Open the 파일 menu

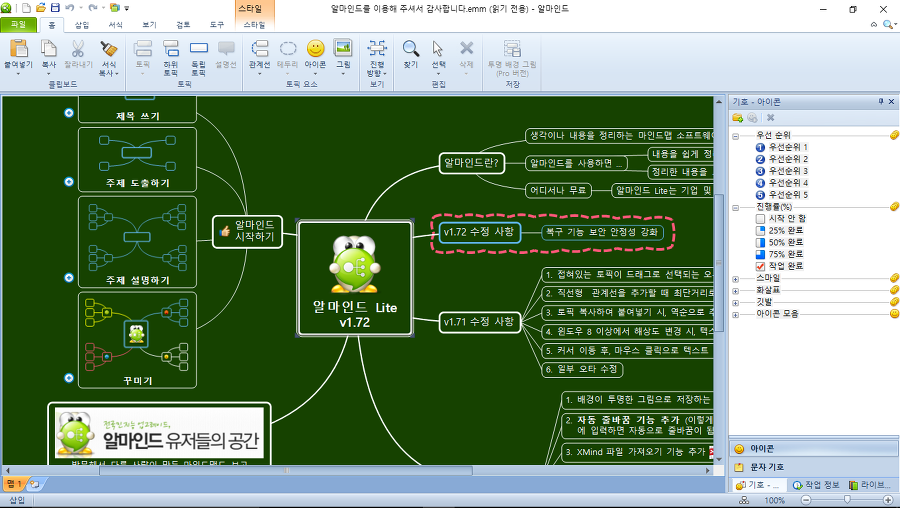point(18,25)
